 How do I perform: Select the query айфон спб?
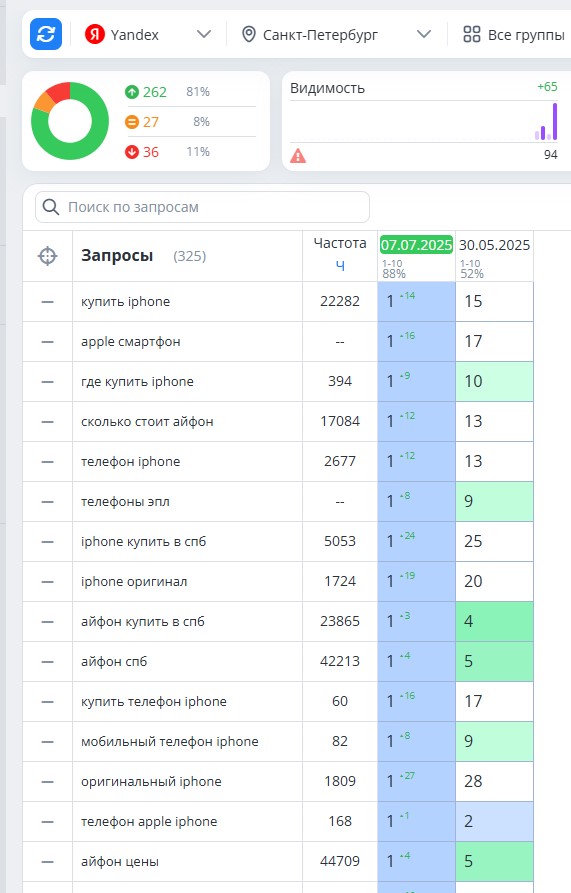[x=114, y=662]
